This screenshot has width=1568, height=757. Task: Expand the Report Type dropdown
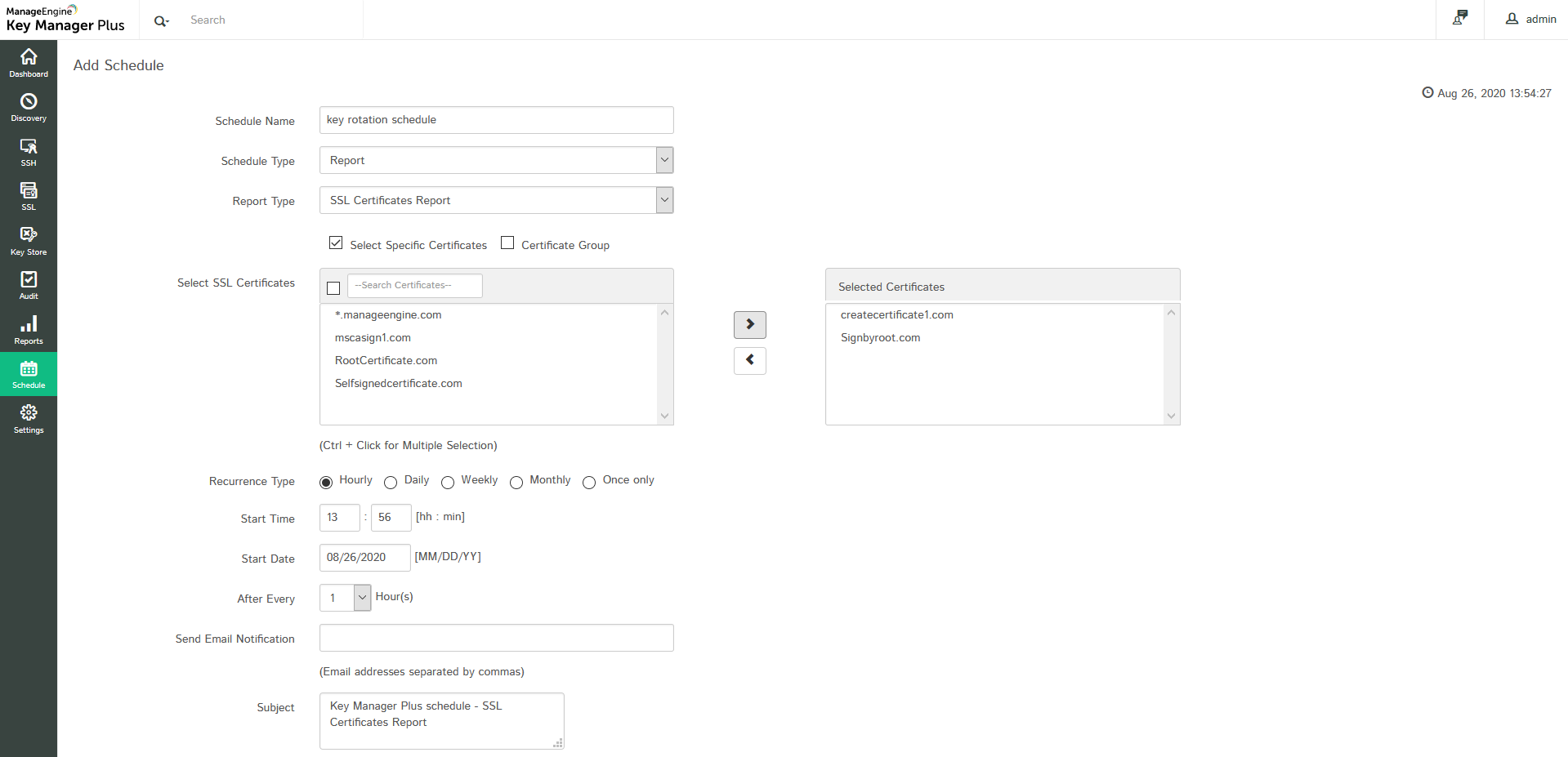point(664,200)
